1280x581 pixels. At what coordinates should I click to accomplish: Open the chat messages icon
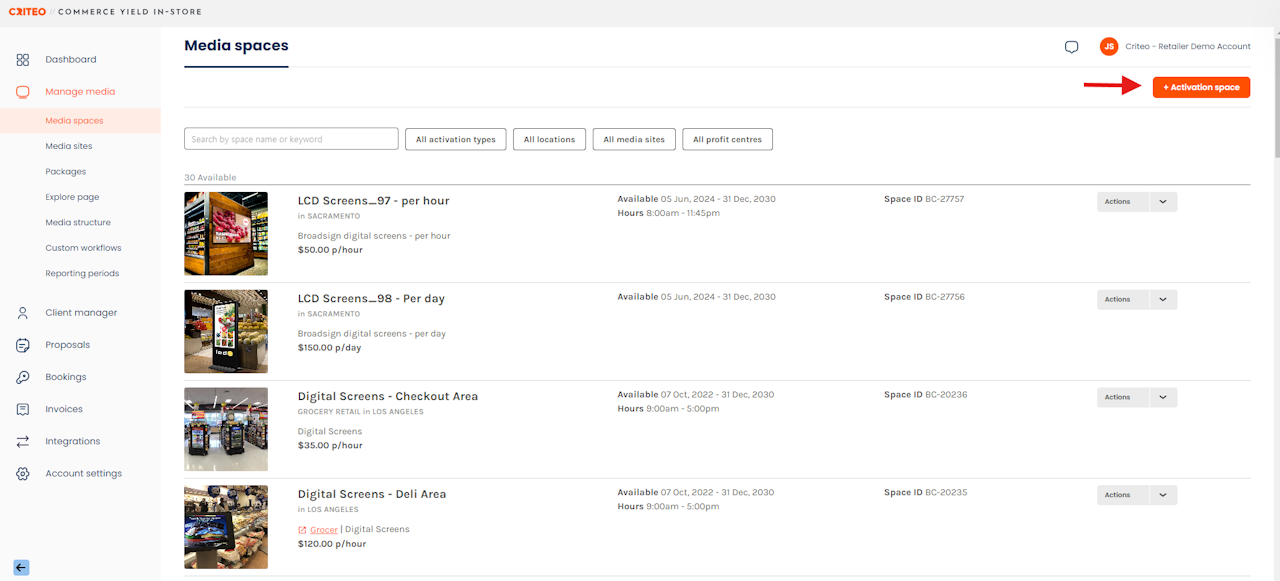pyautogui.click(x=1071, y=47)
